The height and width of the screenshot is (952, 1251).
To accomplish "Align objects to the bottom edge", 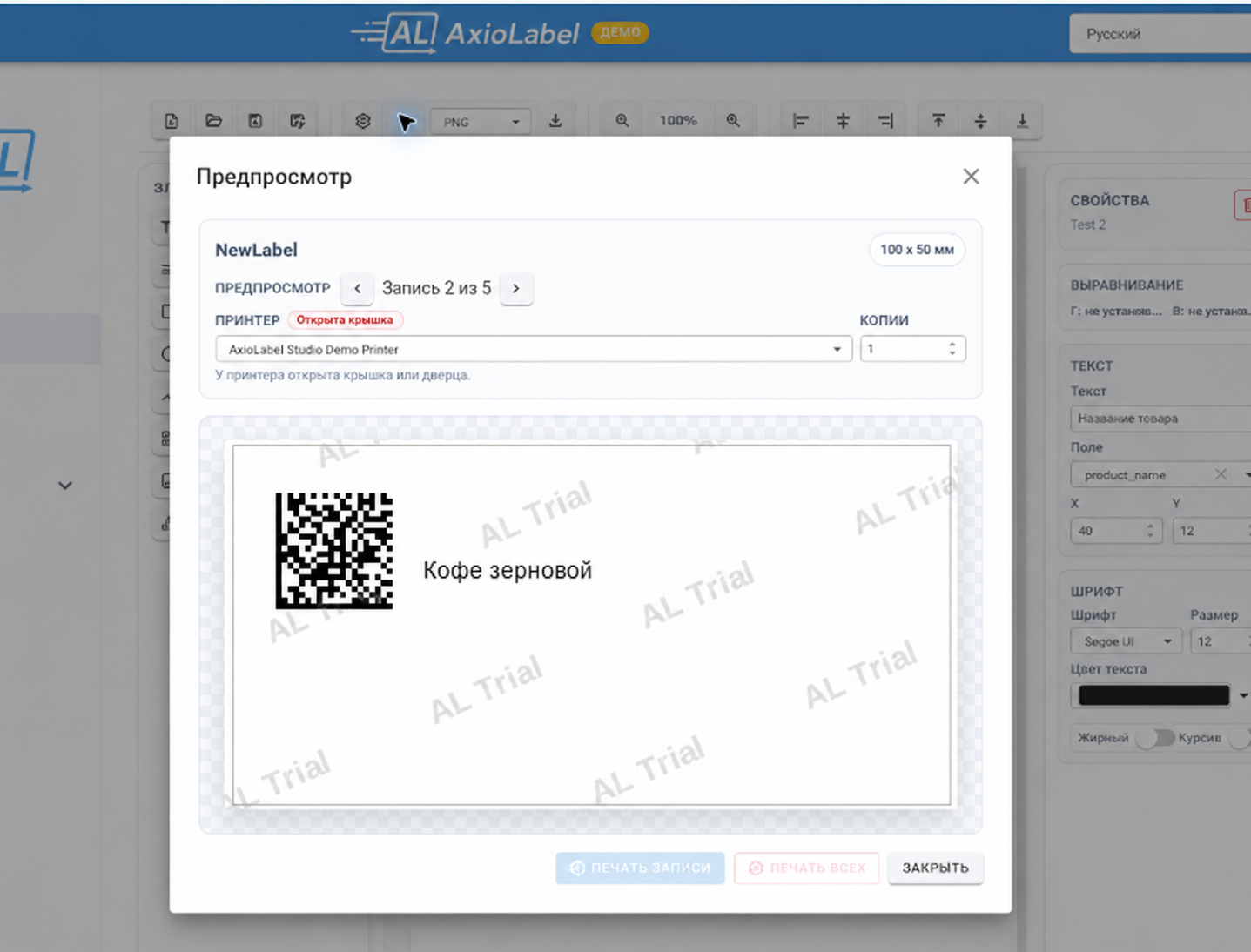I will (x=1023, y=121).
